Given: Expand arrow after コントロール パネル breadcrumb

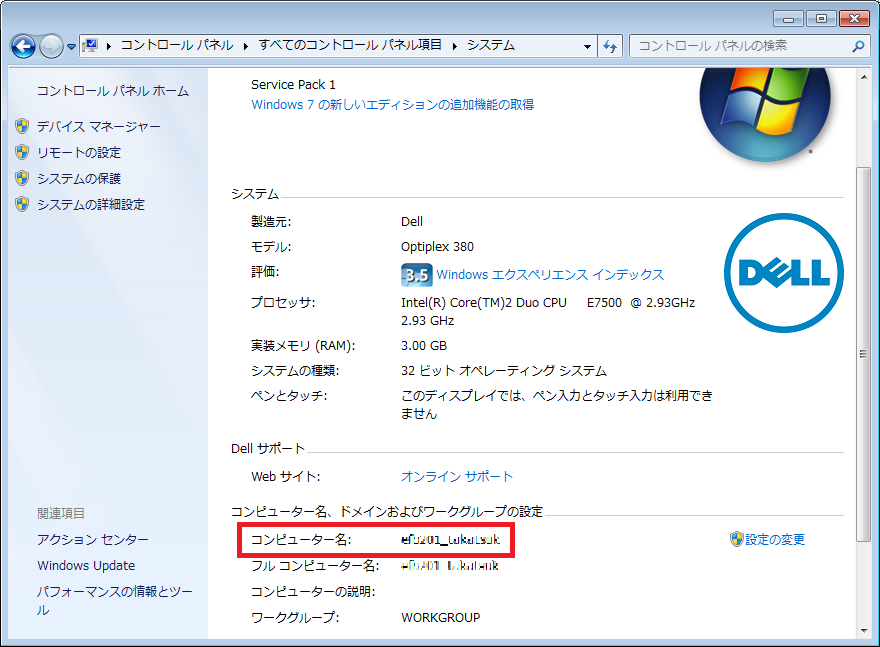Looking at the screenshot, I should click(246, 46).
